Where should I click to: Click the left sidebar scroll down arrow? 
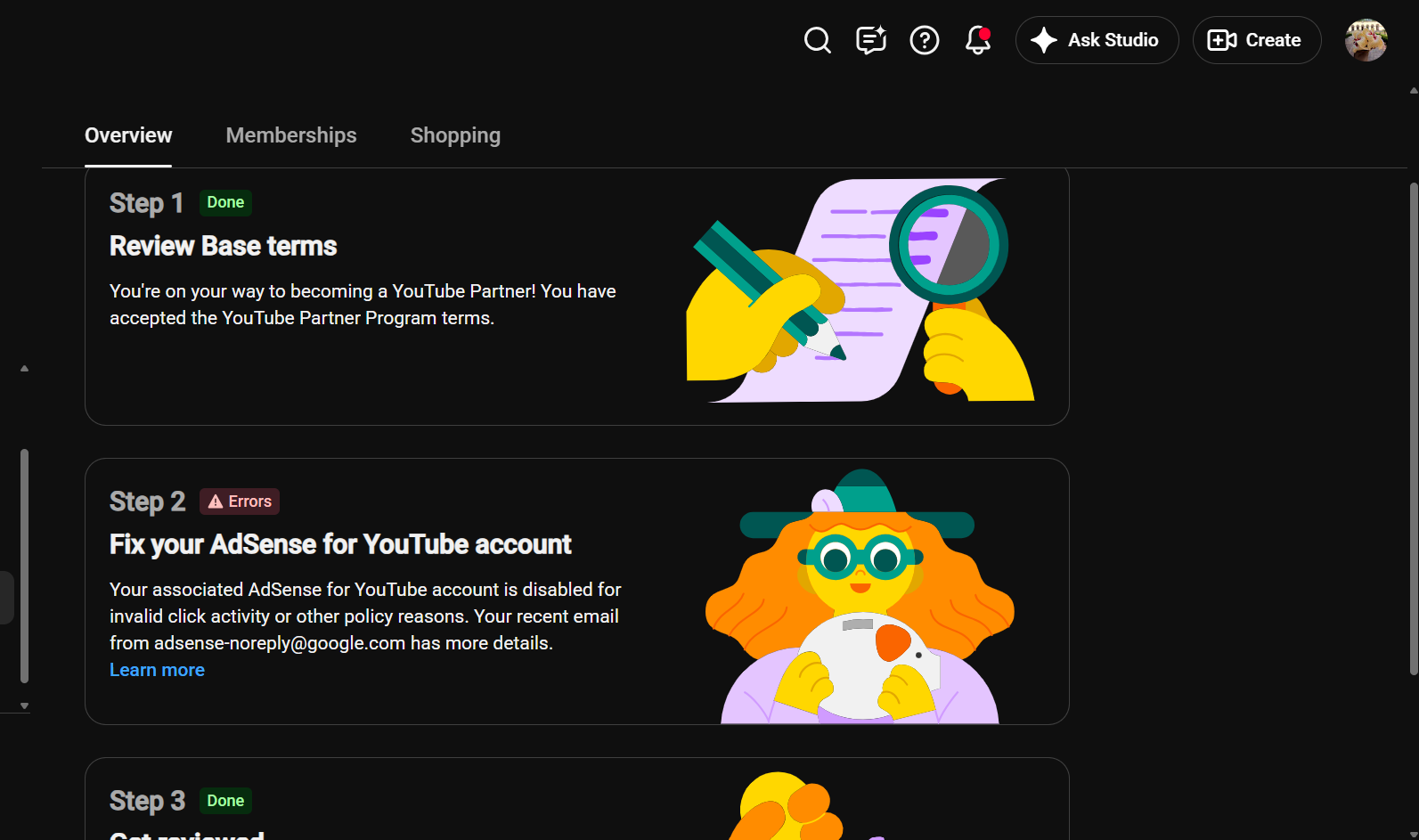24,705
